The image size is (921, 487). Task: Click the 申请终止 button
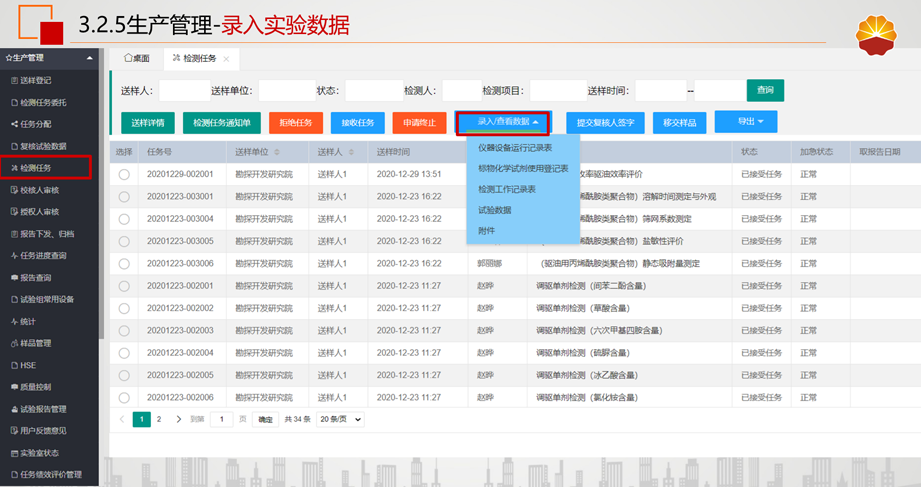coord(419,123)
